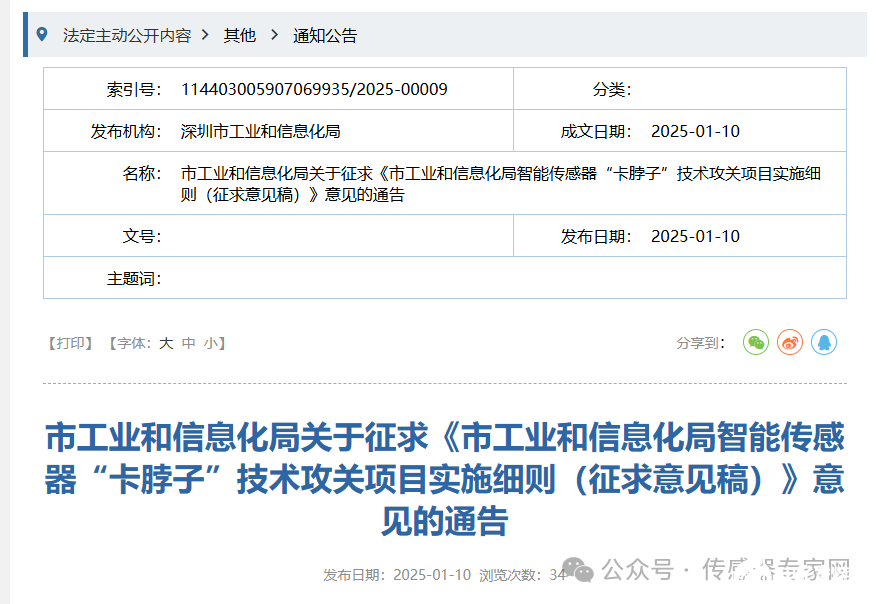Open the 其他 breadcrumb link

click(240, 34)
